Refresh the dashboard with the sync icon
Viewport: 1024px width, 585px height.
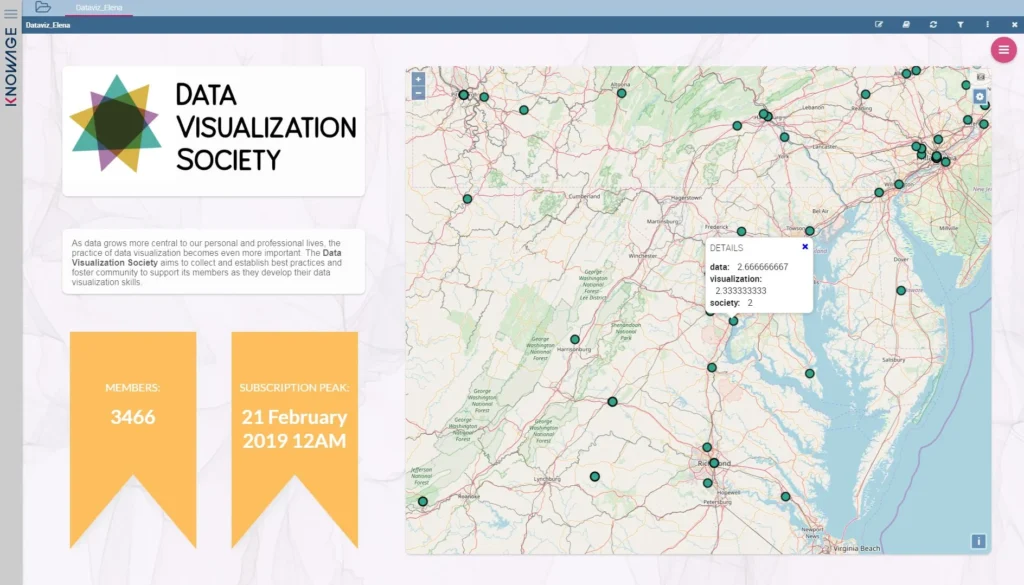933,24
